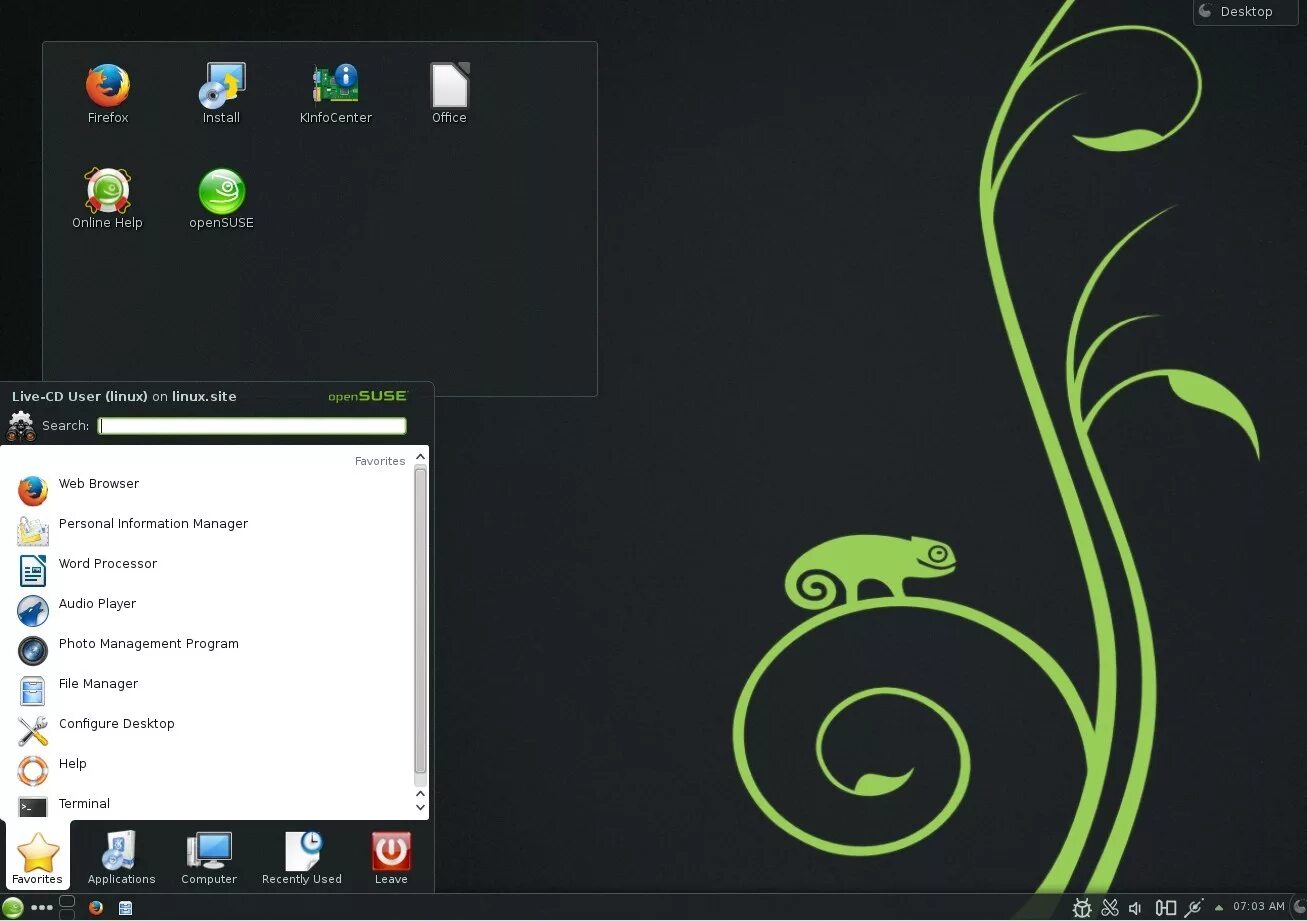Open the device notifier tray icon

(1165, 908)
